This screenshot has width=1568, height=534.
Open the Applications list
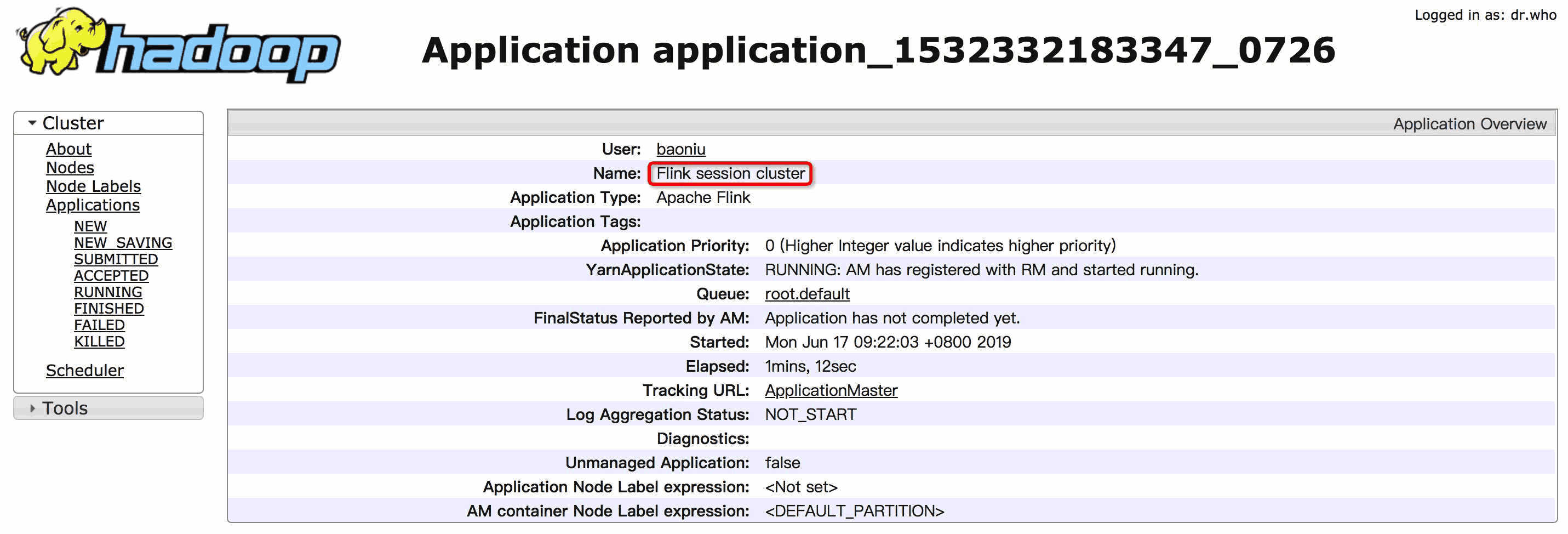pos(93,205)
